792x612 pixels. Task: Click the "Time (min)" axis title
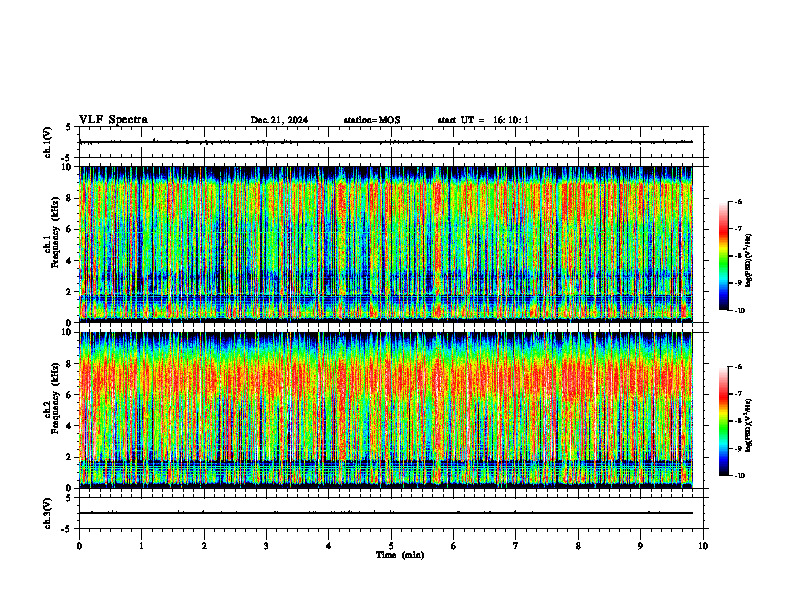[x=400, y=555]
